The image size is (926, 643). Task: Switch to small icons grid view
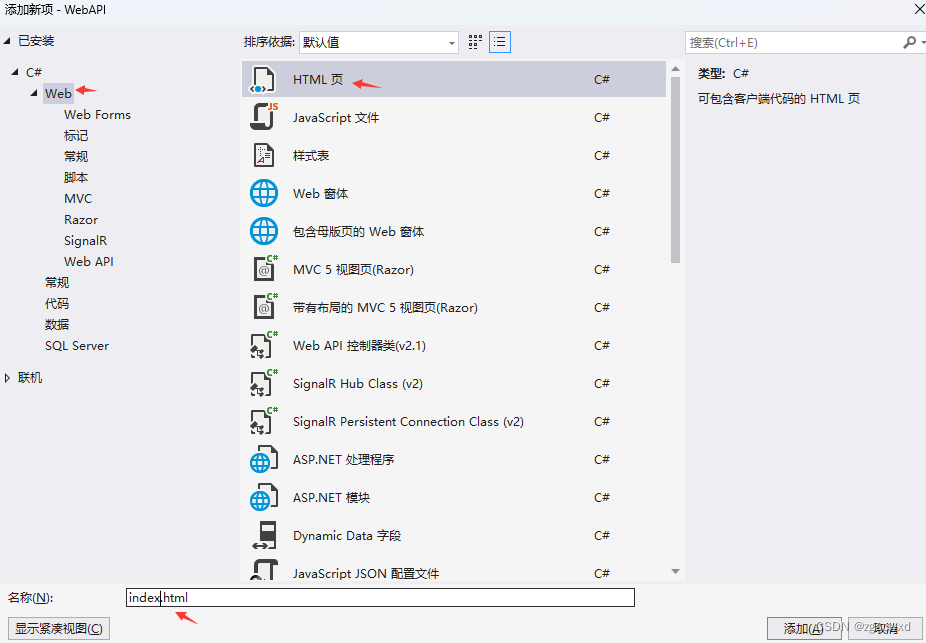pyautogui.click(x=475, y=42)
